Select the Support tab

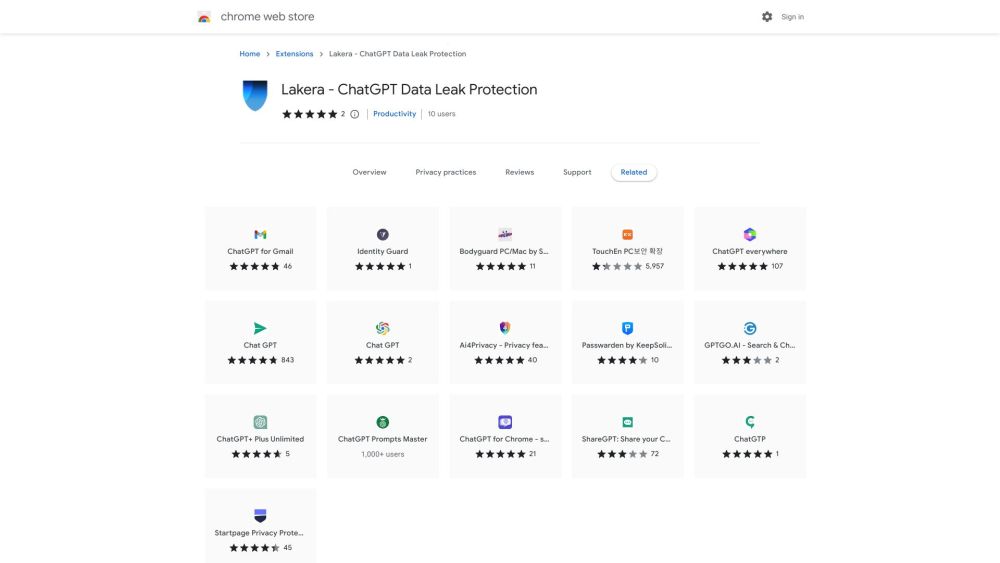tap(577, 172)
